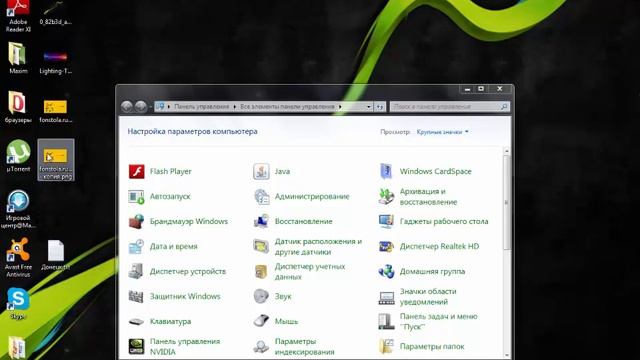Click the Клавиатура icon
Screen dimensions: 640x360
[136, 322]
